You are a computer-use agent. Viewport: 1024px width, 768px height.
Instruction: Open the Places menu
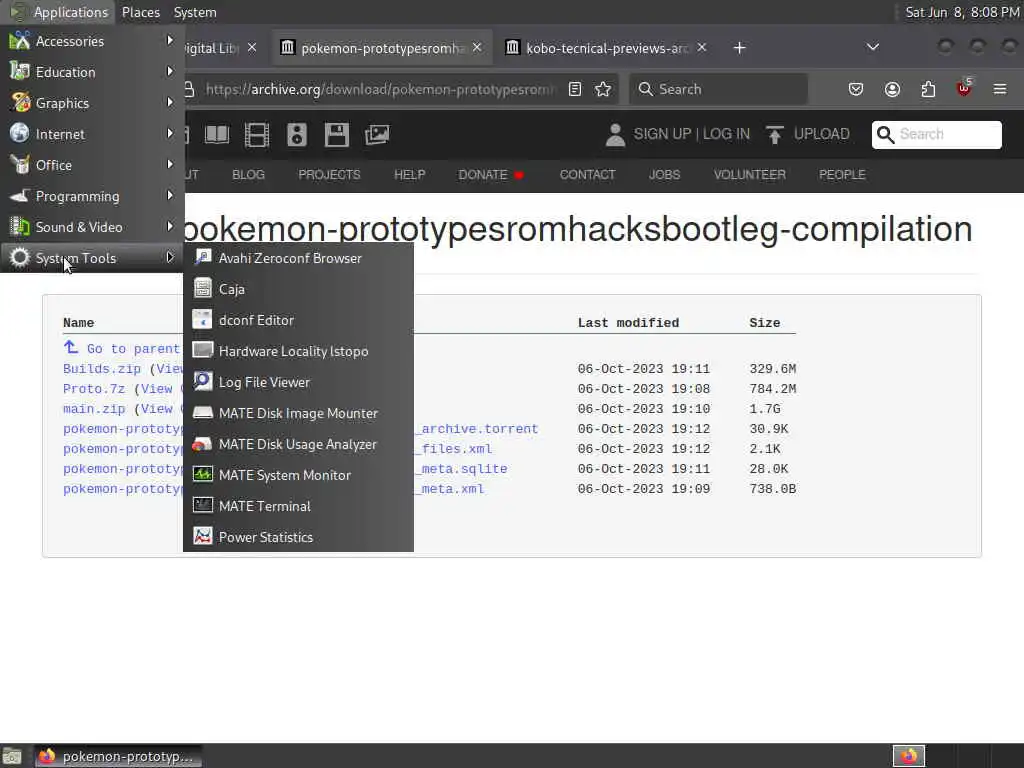(x=140, y=12)
